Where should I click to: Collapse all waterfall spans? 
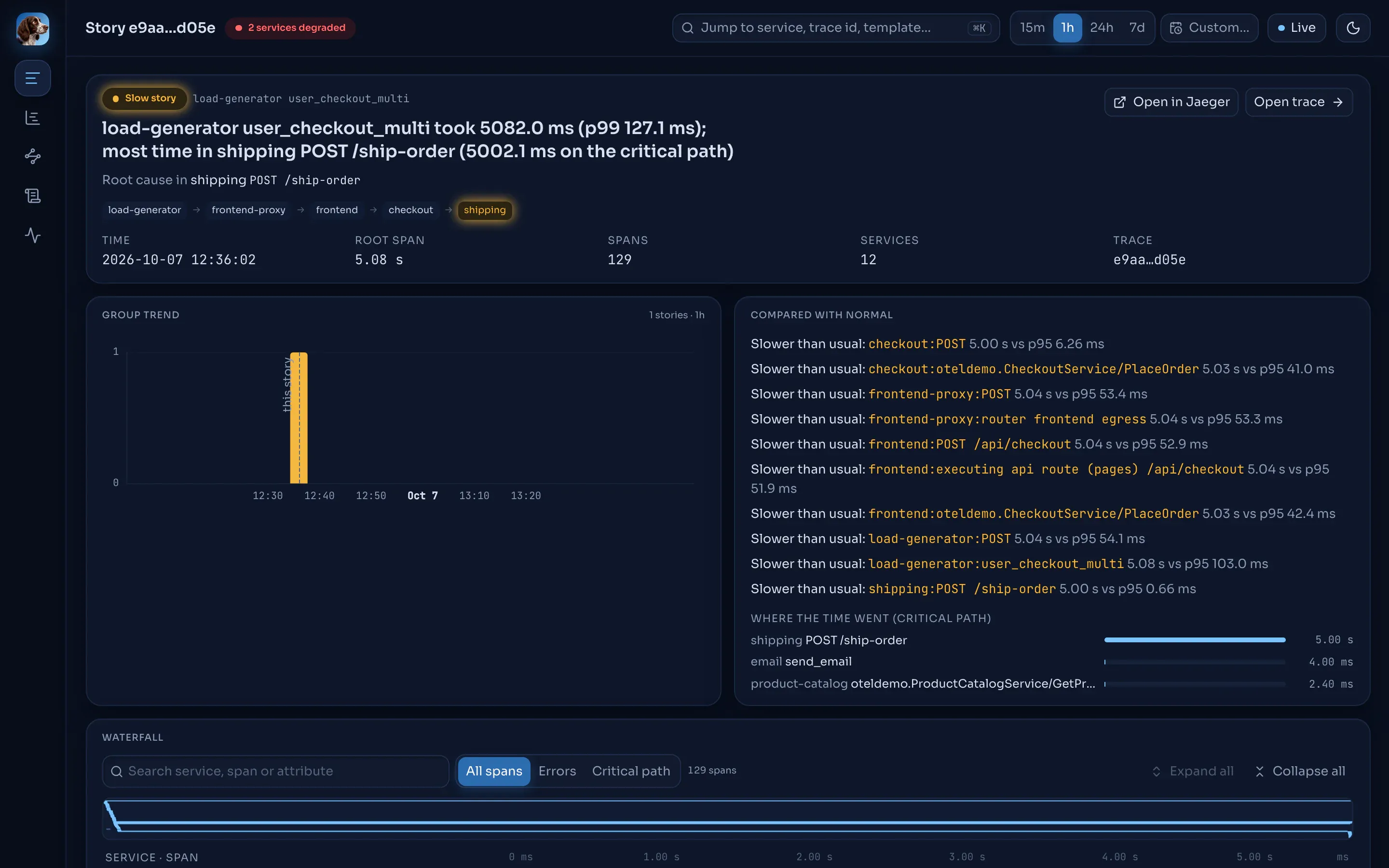(1300, 771)
